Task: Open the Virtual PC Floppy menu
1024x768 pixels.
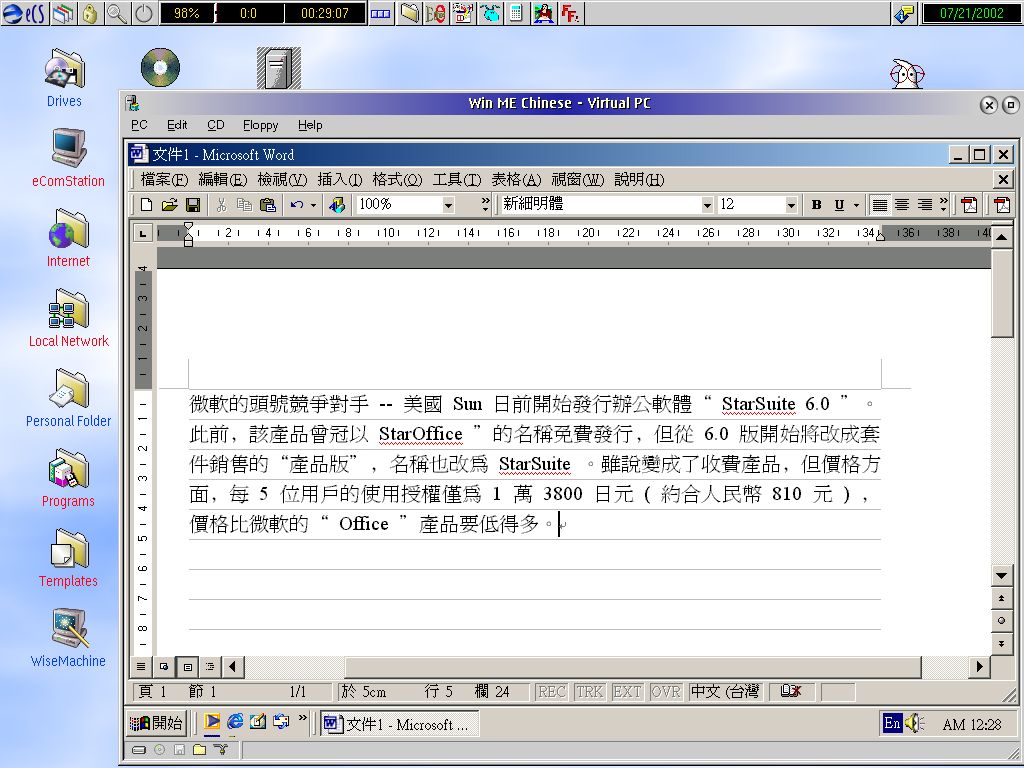Action: 261,125
